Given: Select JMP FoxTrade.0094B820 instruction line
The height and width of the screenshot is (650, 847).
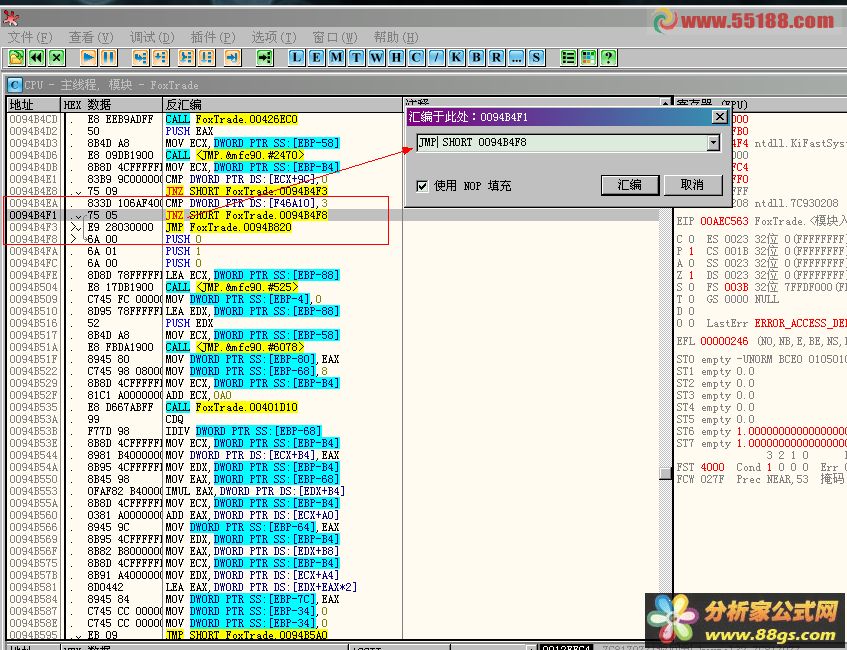Looking at the screenshot, I should tap(228, 227).
